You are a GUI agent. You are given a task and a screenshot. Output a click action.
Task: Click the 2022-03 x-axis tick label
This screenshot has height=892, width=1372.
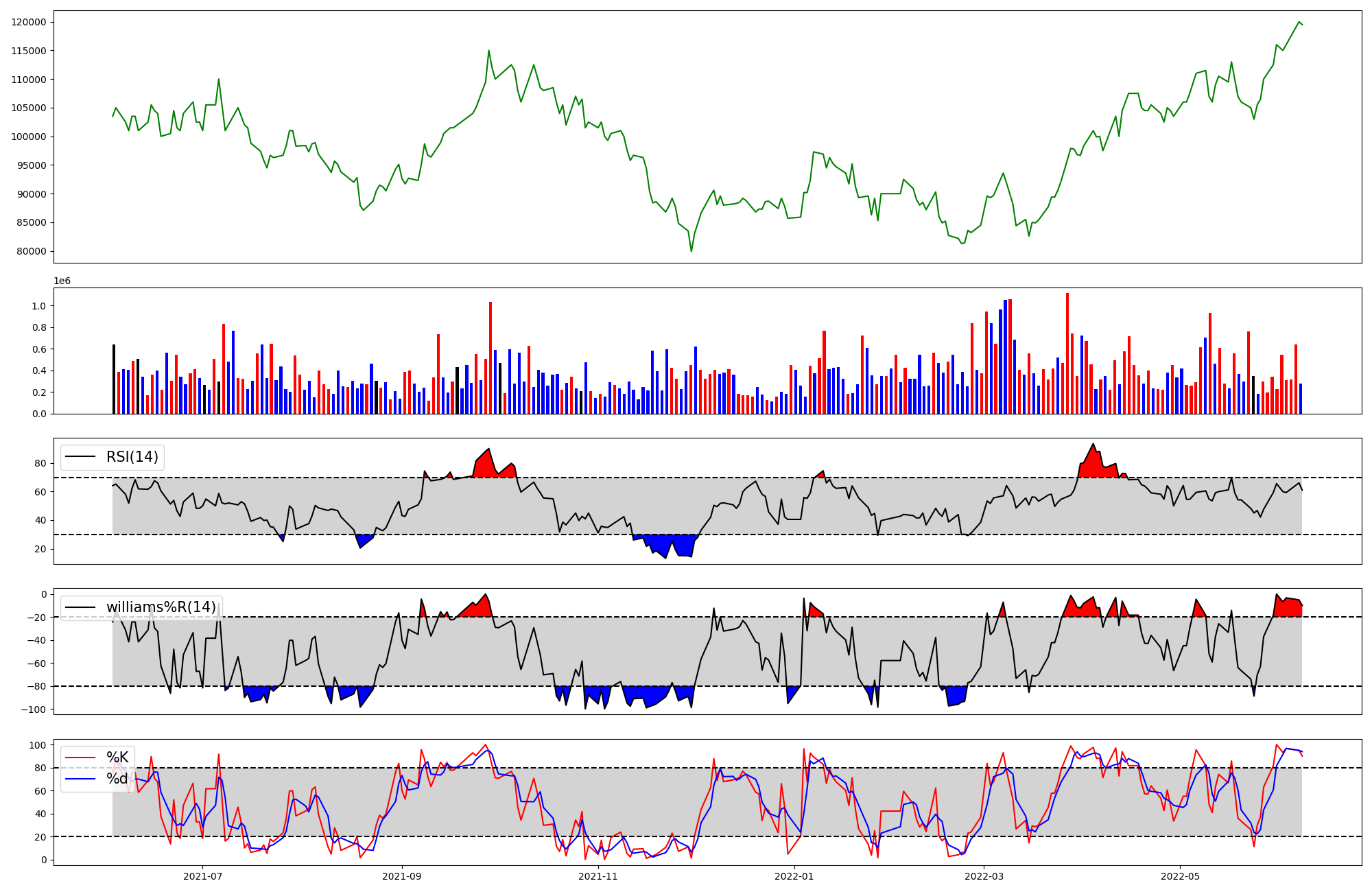click(984, 876)
